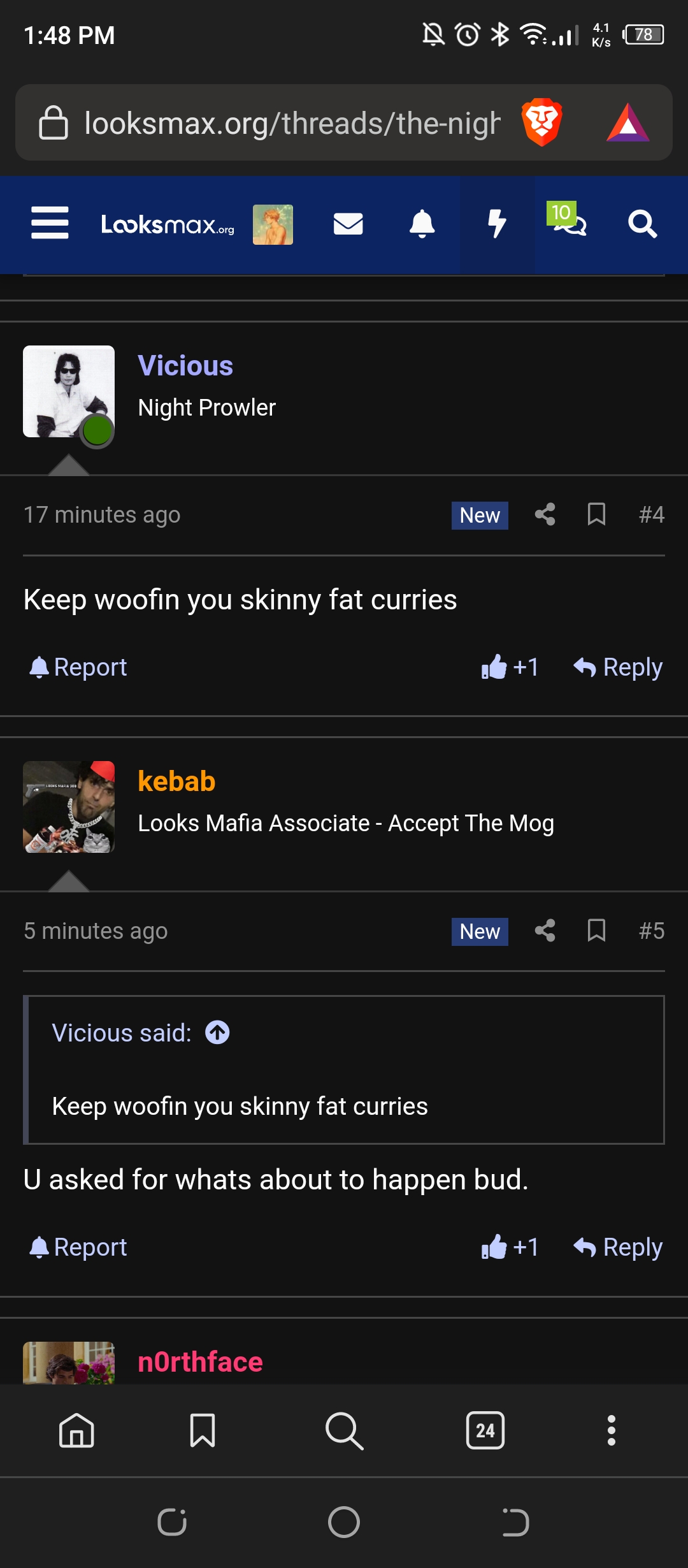
Task: Open browser three-dot menu
Action: coord(612,1430)
